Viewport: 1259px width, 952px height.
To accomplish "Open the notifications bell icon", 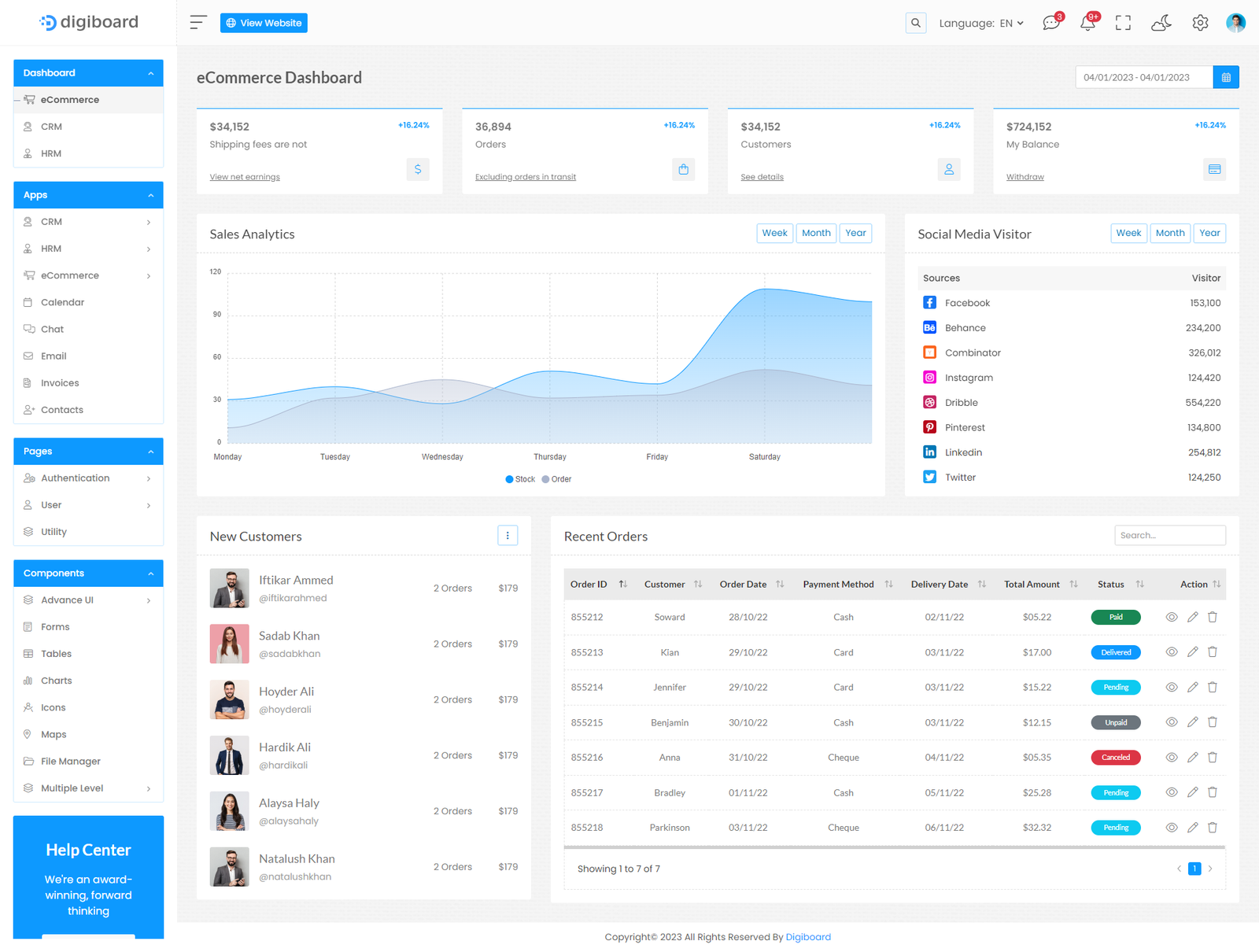I will pos(1087,23).
